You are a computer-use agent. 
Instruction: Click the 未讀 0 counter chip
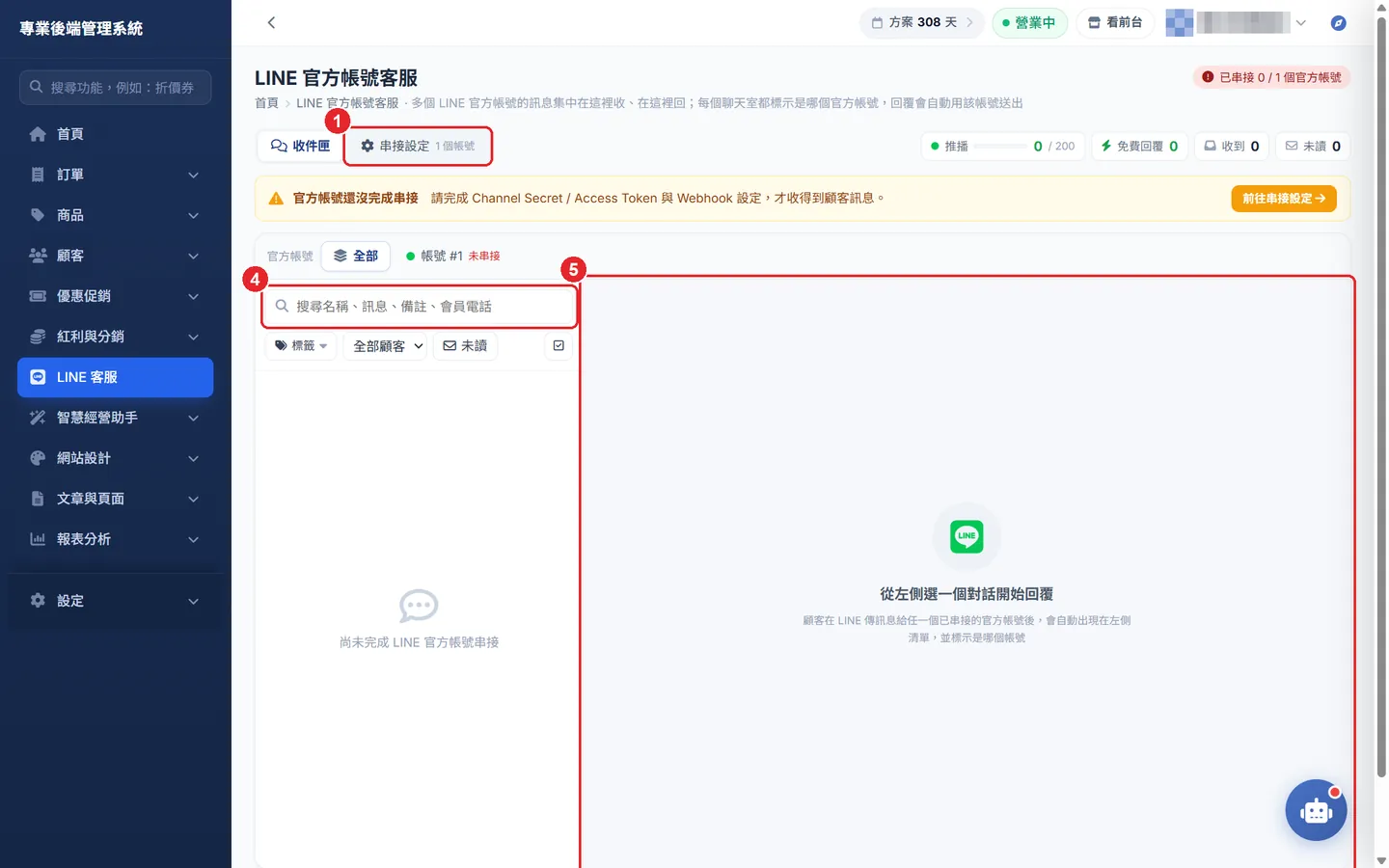click(x=1313, y=146)
